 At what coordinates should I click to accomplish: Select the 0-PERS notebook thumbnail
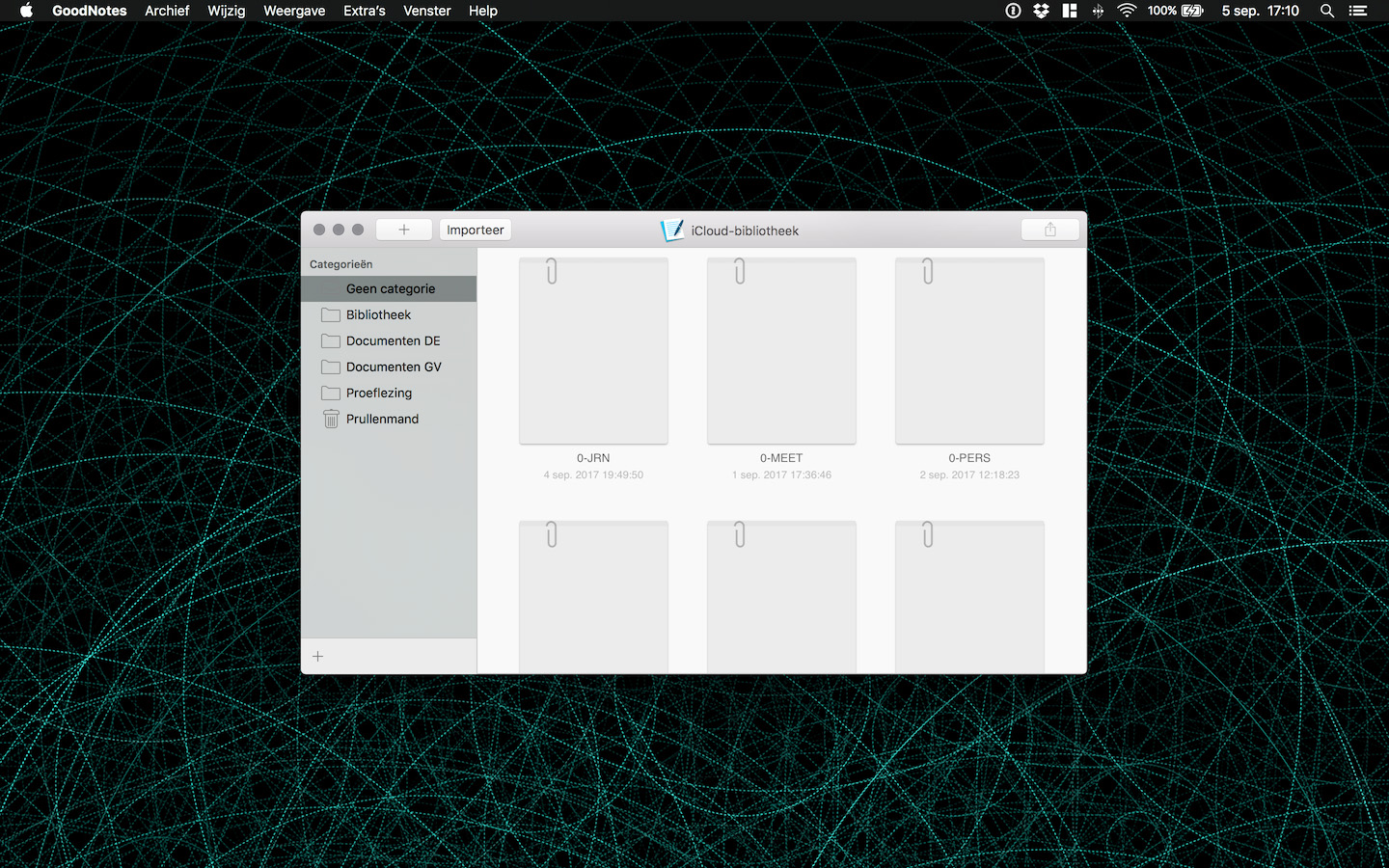(969, 351)
